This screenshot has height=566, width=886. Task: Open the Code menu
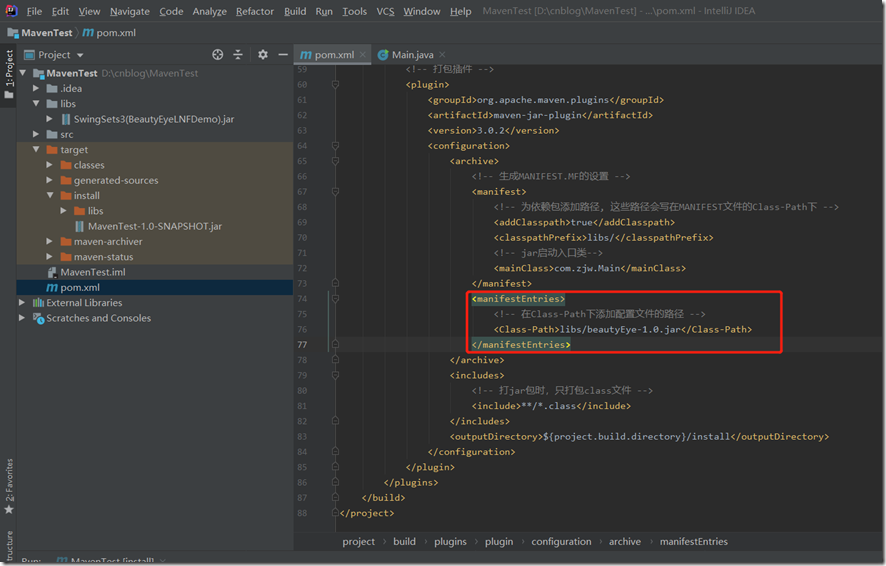pyautogui.click(x=171, y=11)
